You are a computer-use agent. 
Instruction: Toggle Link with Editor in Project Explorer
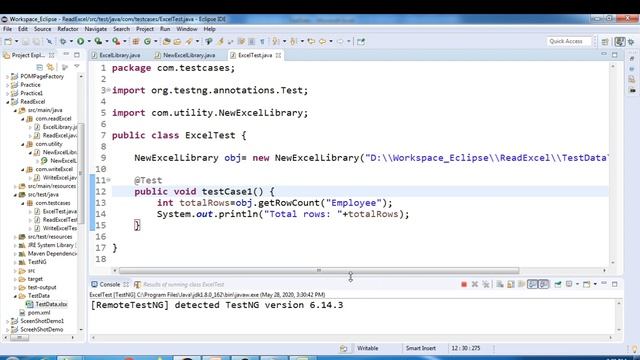50,67
